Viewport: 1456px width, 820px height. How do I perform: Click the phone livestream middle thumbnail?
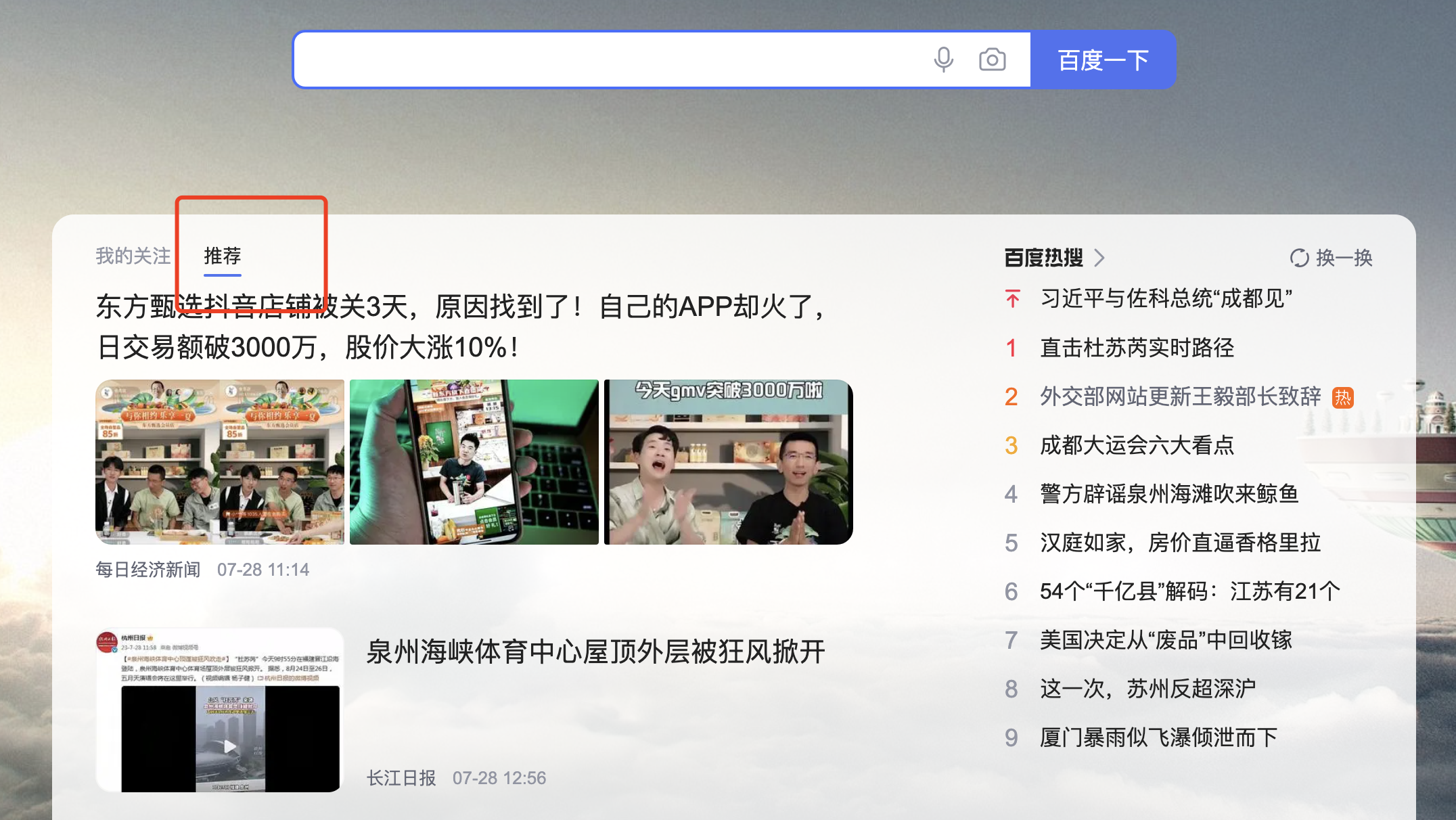[474, 462]
